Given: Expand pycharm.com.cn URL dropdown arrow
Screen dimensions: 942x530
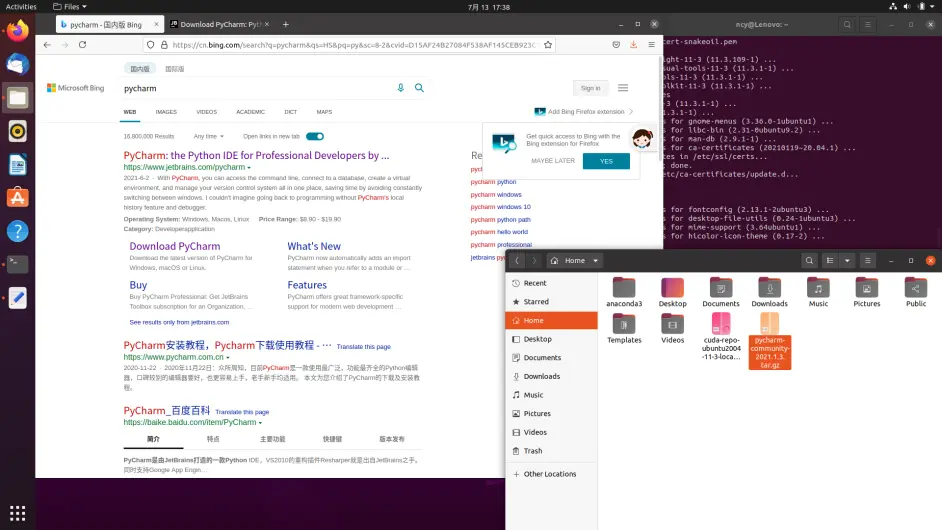Looking at the screenshot, I should 227,358.
